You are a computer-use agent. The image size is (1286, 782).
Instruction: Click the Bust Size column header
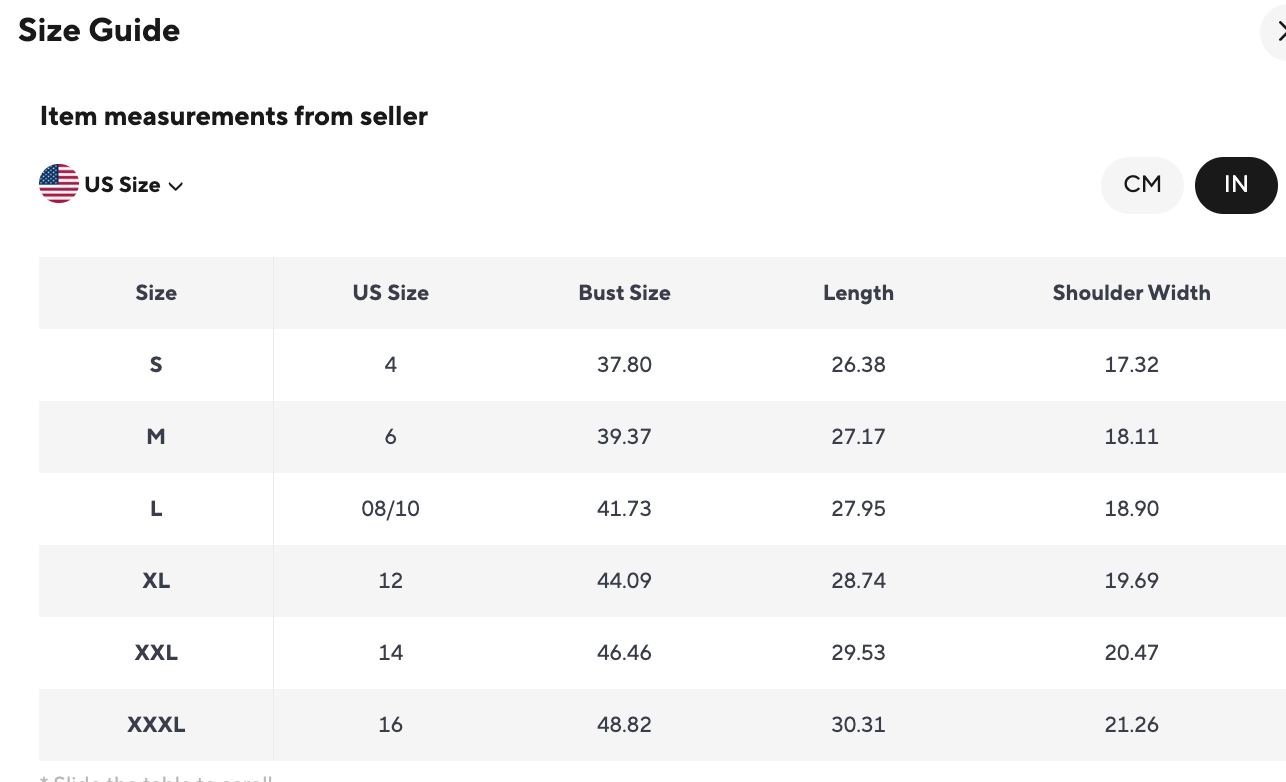click(624, 293)
